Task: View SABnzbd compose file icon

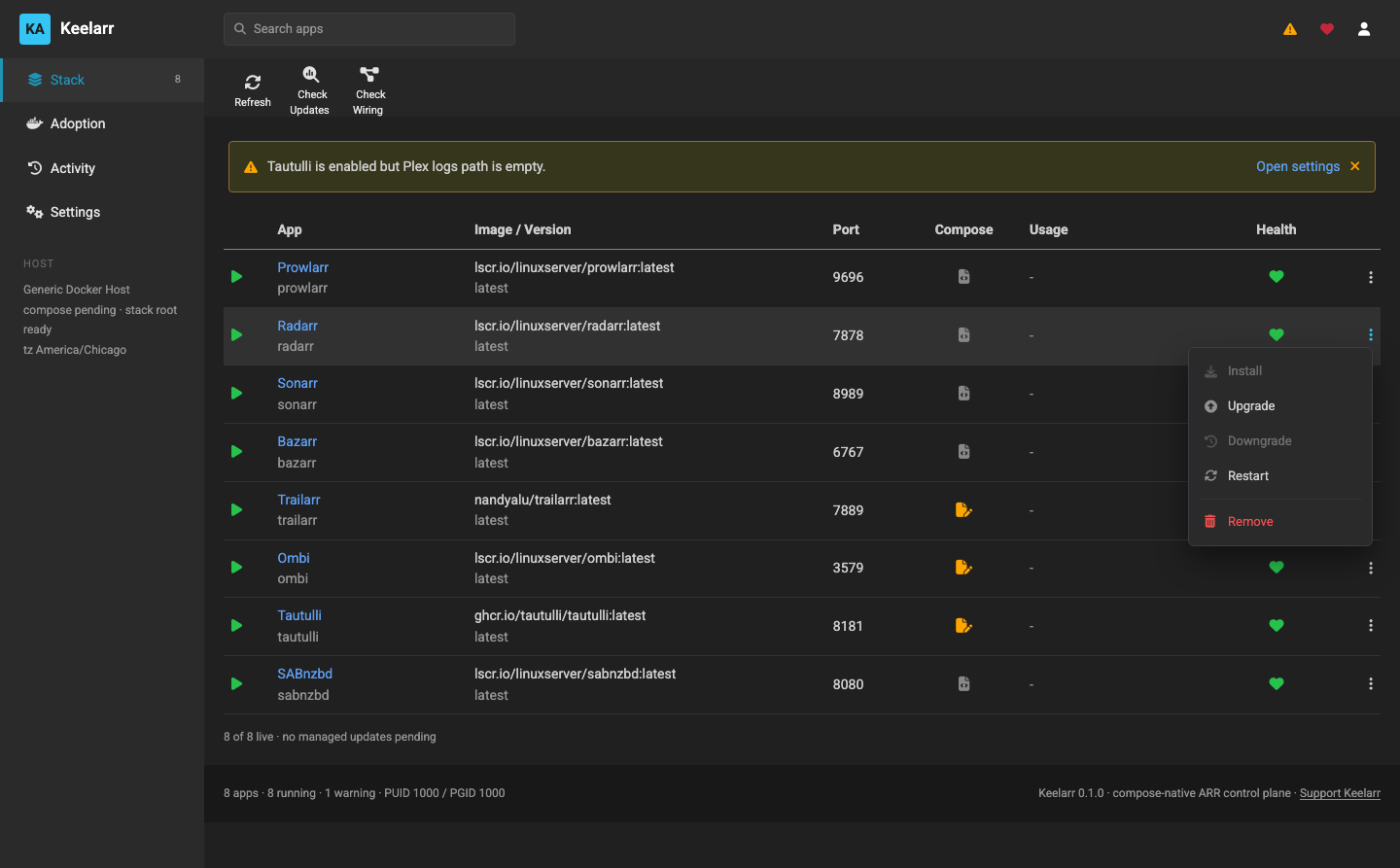Action: (x=963, y=684)
